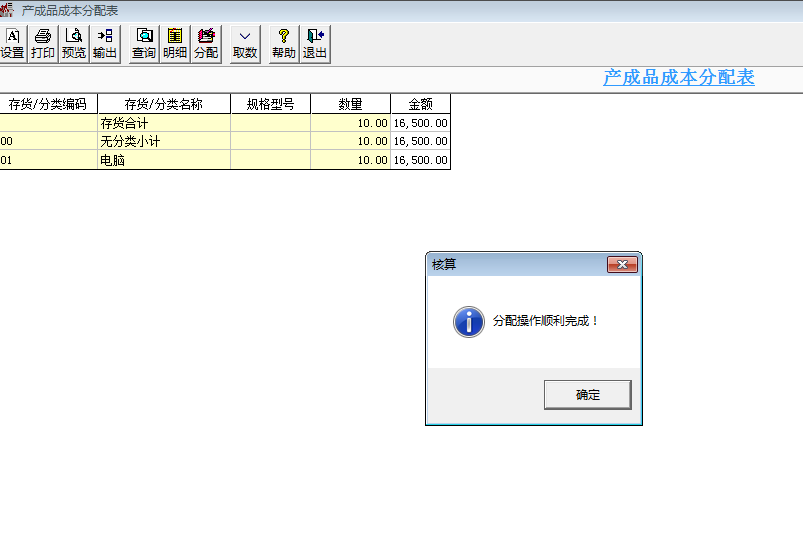The image size is (803, 551).
Task: Click the 数量 value in 无分类小计 row
Action: coord(350,141)
